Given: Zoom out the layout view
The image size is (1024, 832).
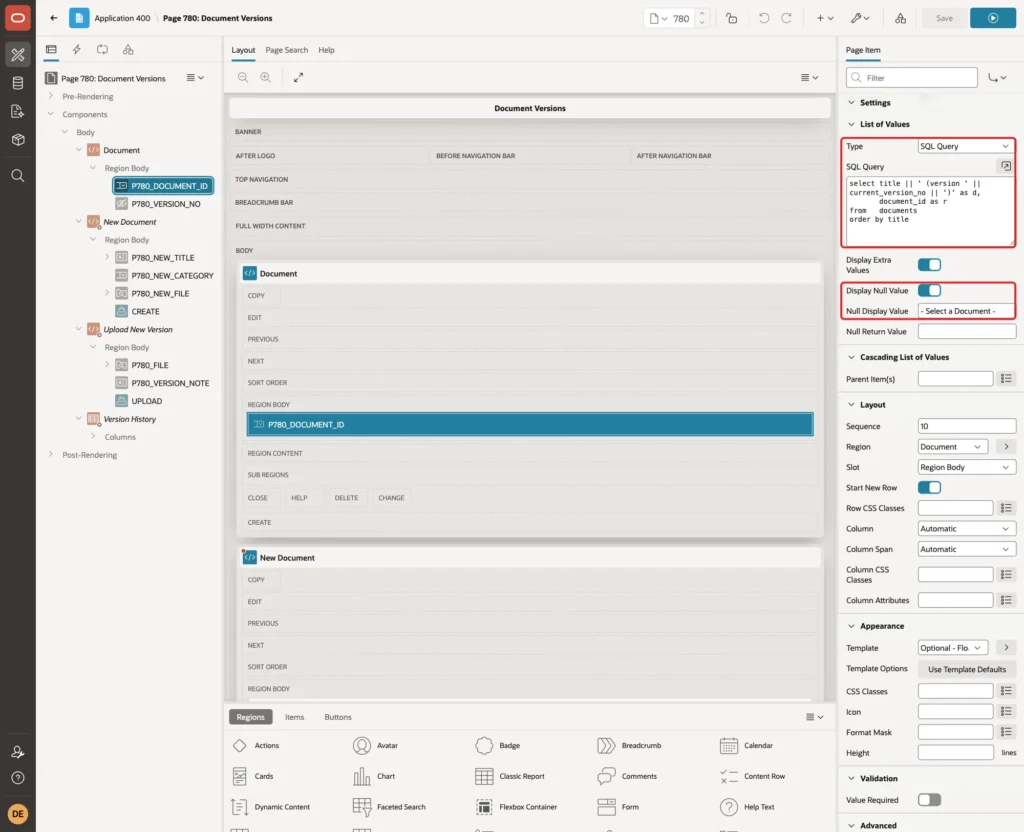Looking at the screenshot, I should click(x=243, y=78).
